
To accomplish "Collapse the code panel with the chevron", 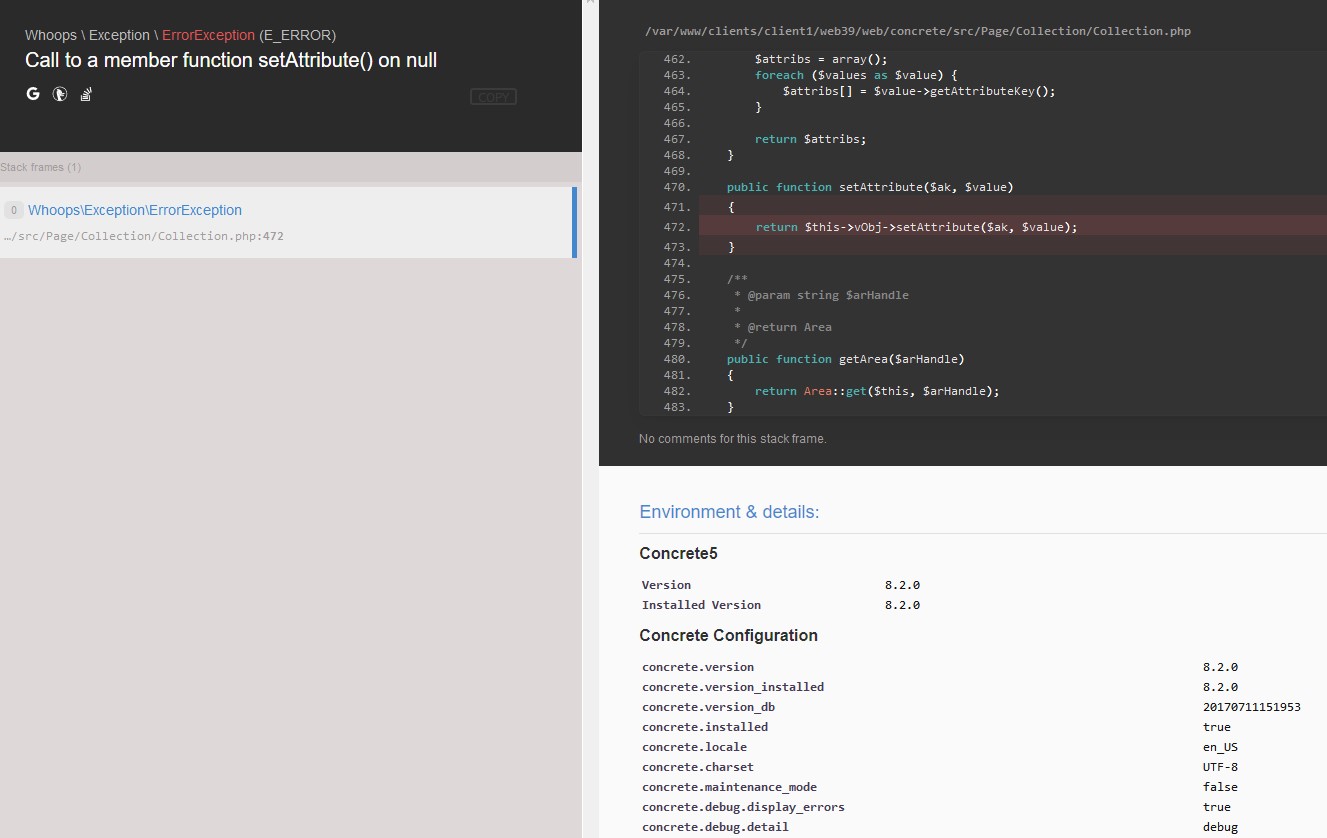I will click(x=588, y=5).
